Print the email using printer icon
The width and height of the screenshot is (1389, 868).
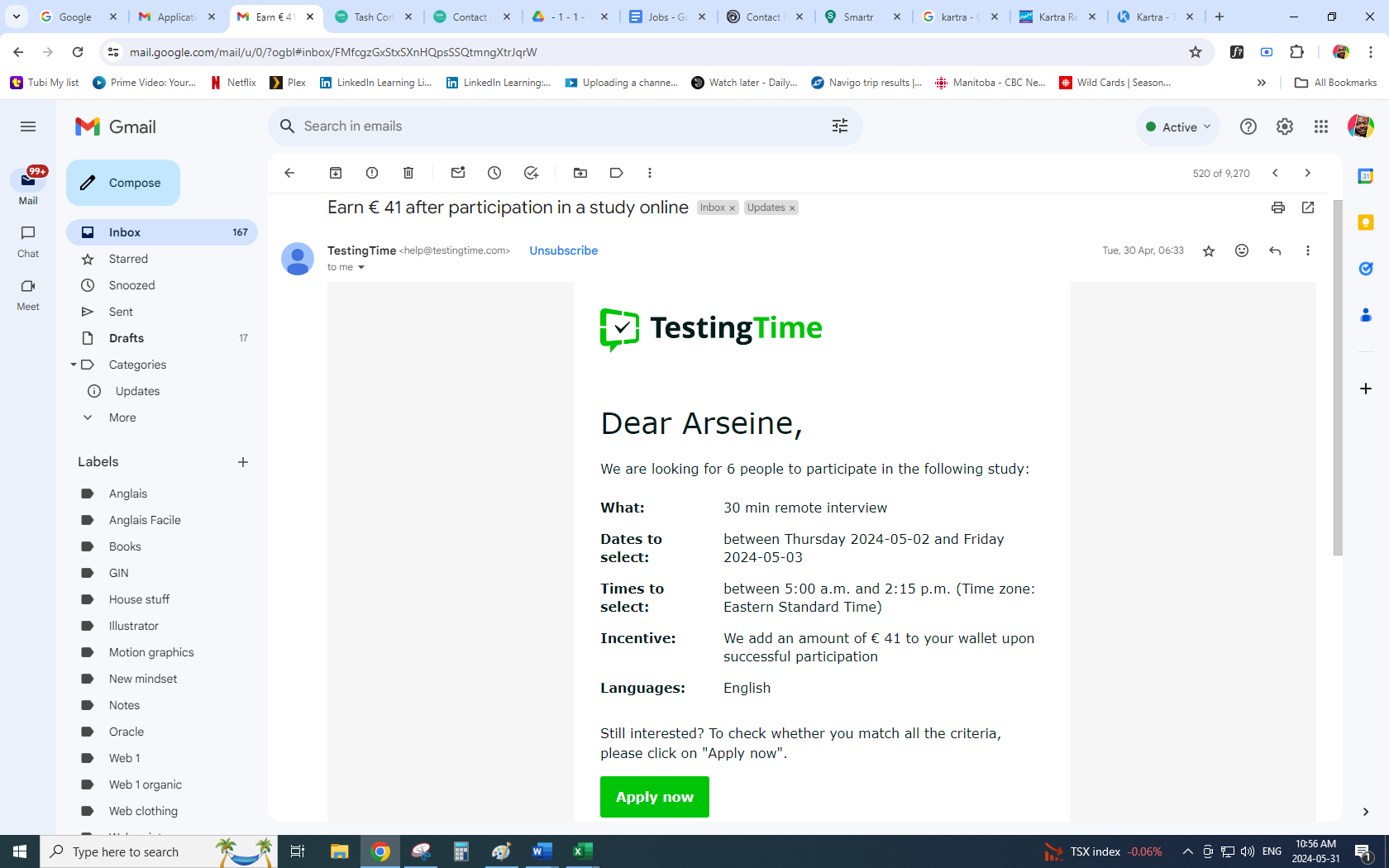[1278, 207]
